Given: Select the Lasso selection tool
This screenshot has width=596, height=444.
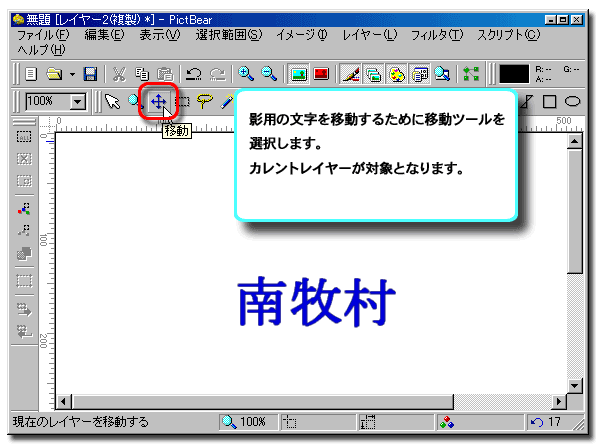Looking at the screenshot, I should (x=204, y=101).
